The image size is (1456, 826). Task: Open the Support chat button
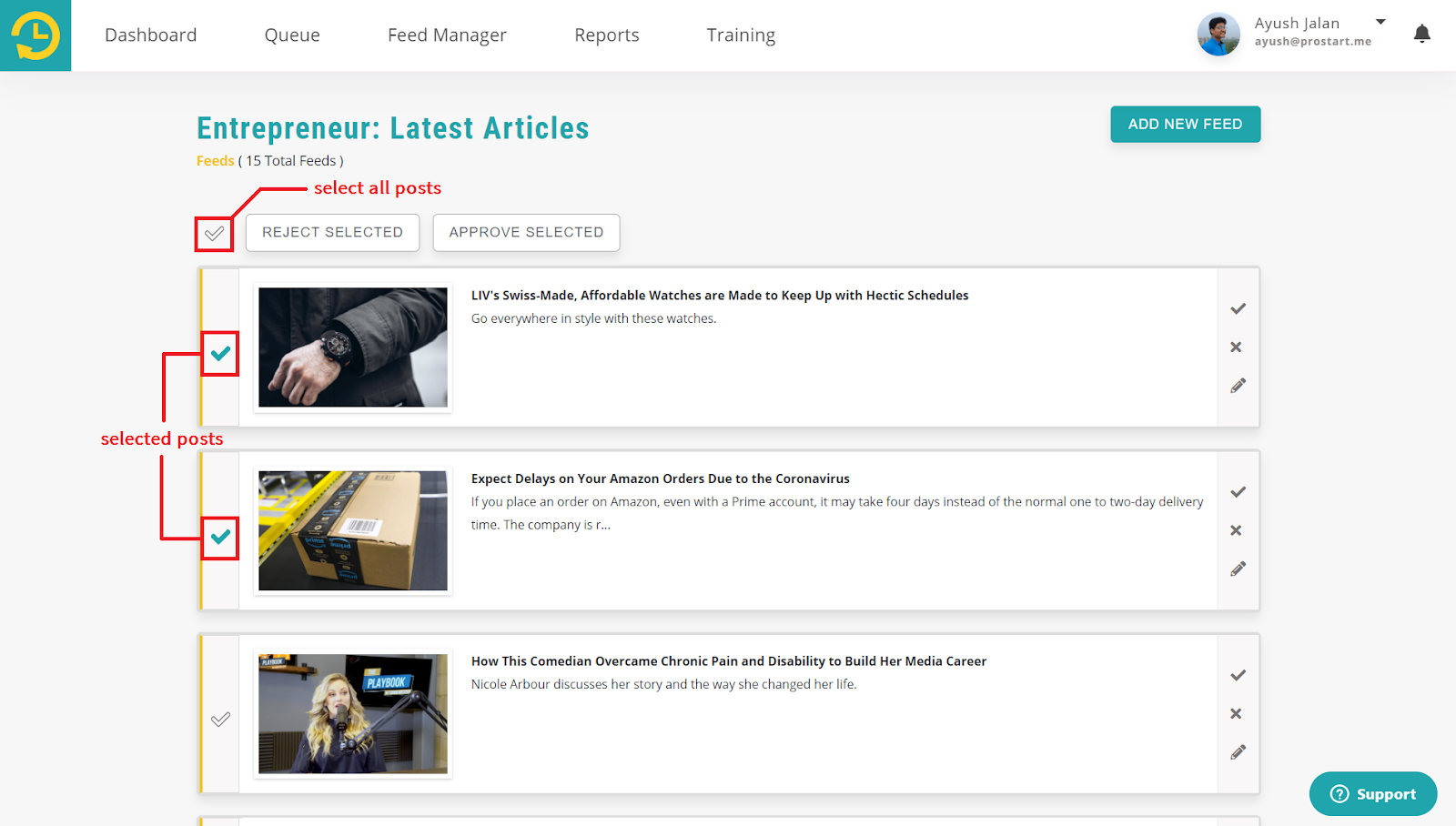[x=1373, y=794]
